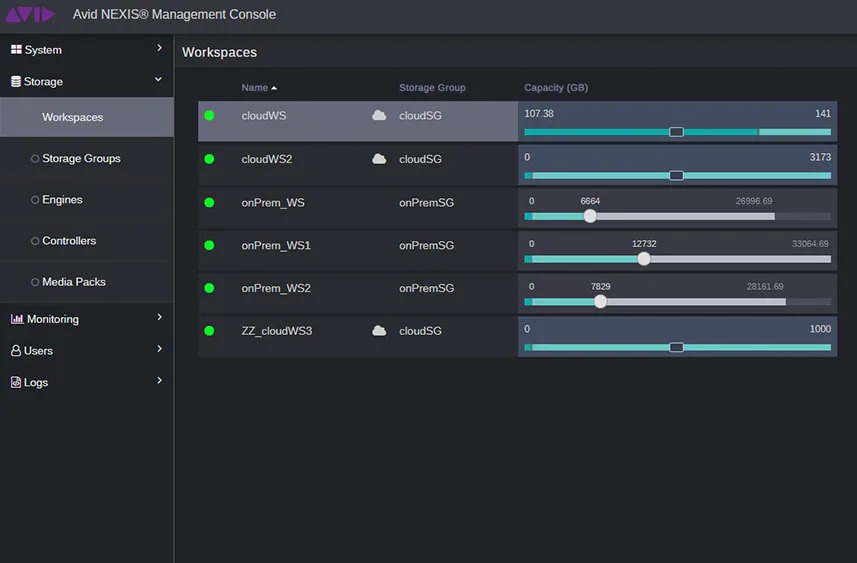Click the 3173 capacity value
Image resolution: width=857 pixels, height=563 pixels.
pyautogui.click(x=820, y=157)
